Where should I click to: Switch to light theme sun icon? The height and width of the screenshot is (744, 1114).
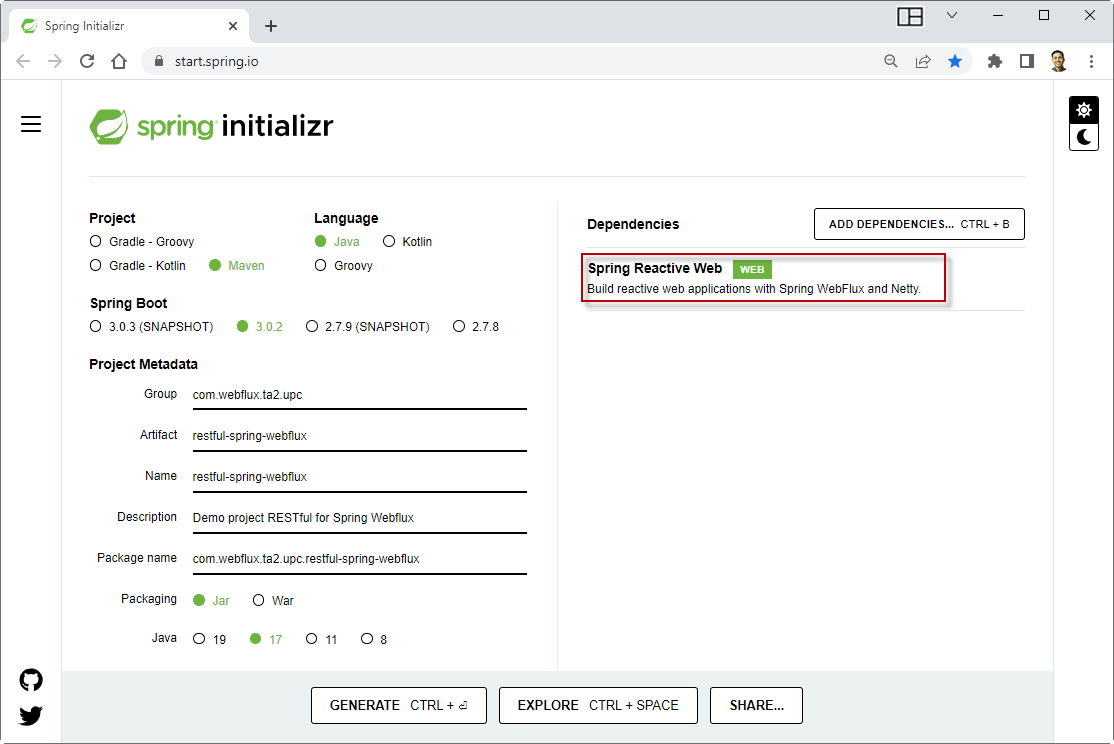[1083, 110]
